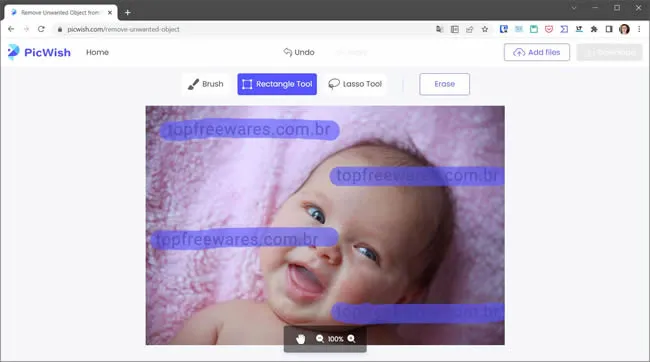
Task: Click the greyed-out Download button
Action: (609, 52)
